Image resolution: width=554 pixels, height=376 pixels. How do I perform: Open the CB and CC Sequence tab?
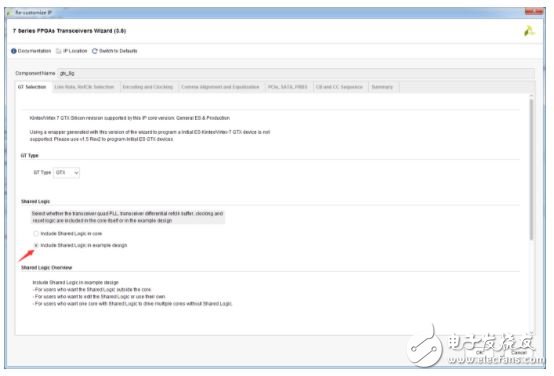click(339, 87)
